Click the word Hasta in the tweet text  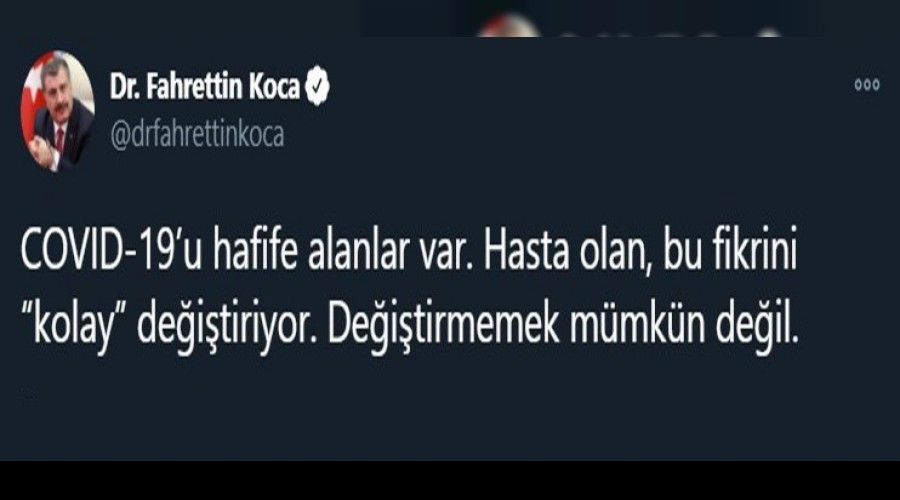click(526, 251)
